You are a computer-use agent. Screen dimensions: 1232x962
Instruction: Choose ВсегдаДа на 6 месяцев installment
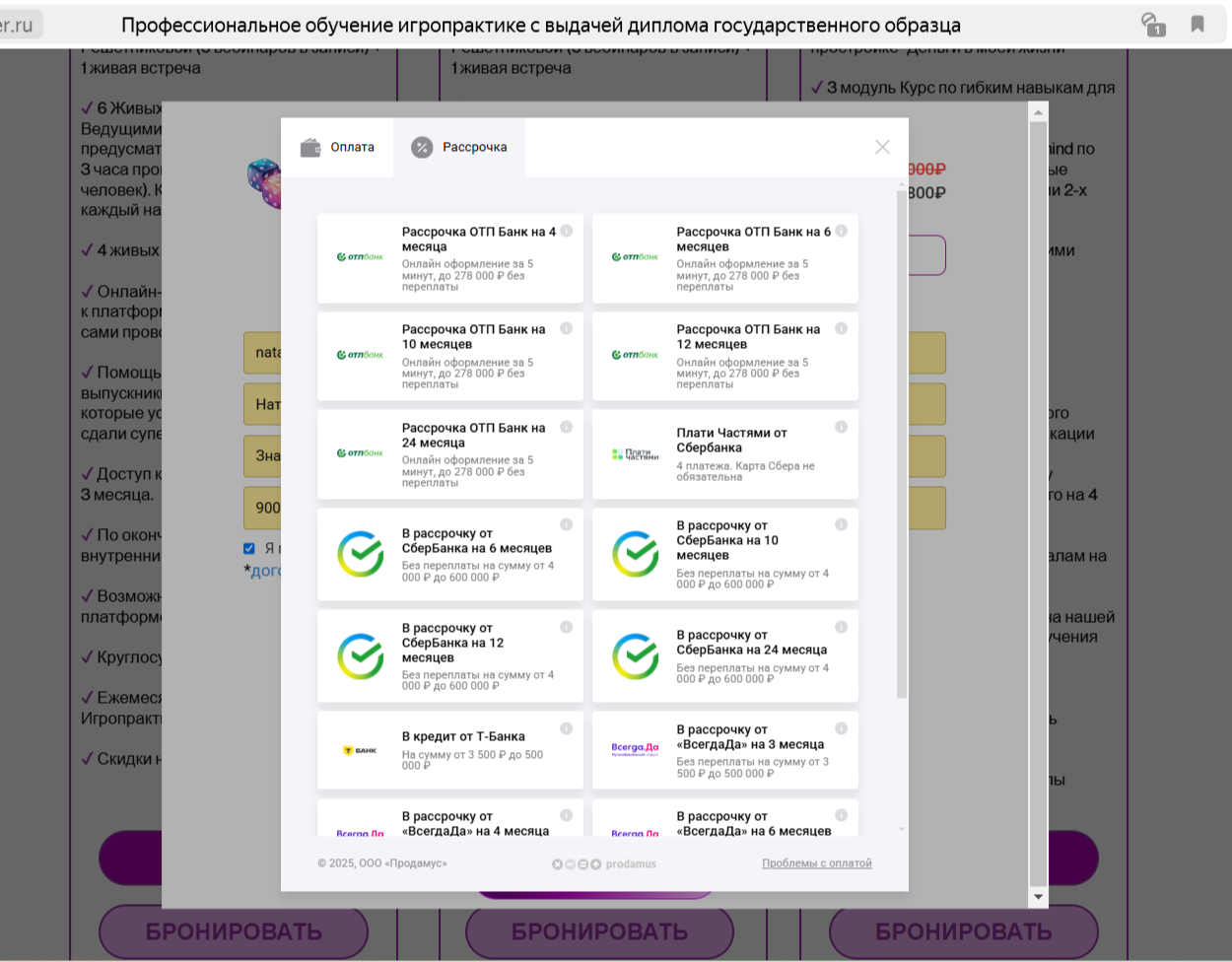pos(725,820)
